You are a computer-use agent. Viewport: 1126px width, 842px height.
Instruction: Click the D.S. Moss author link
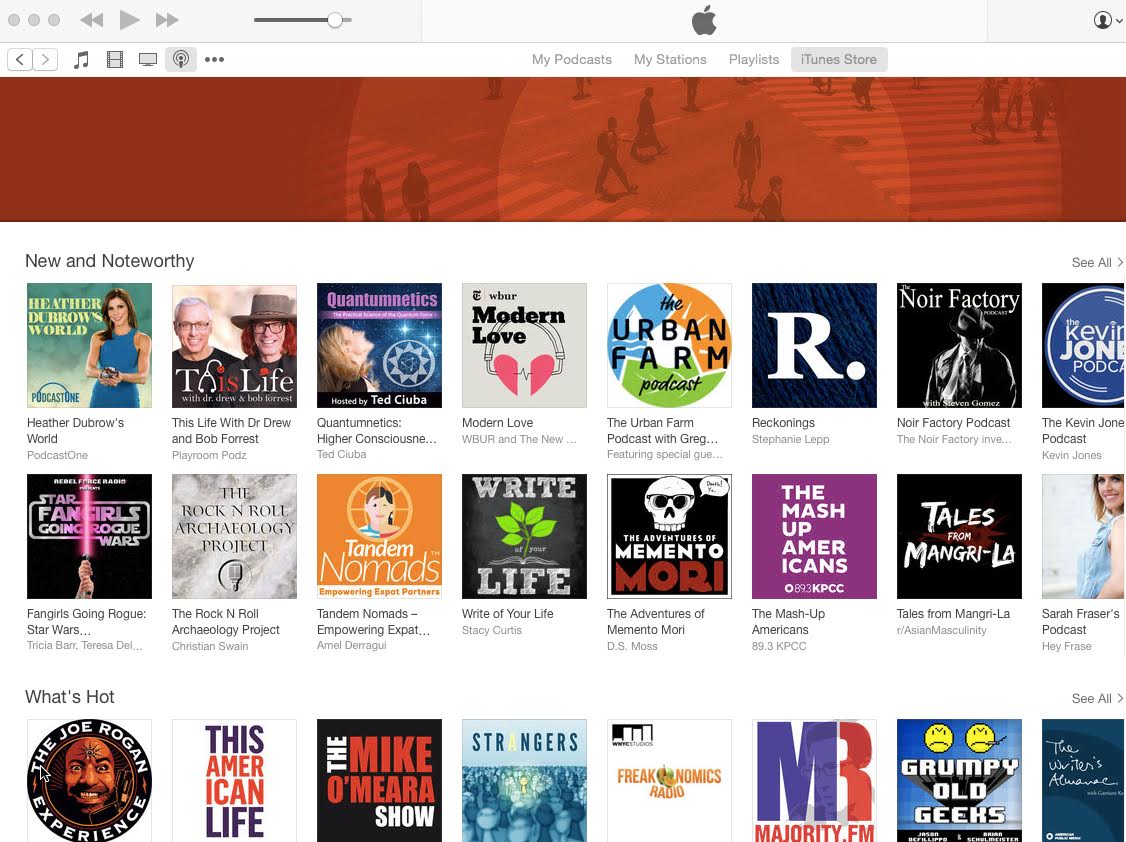pos(632,646)
